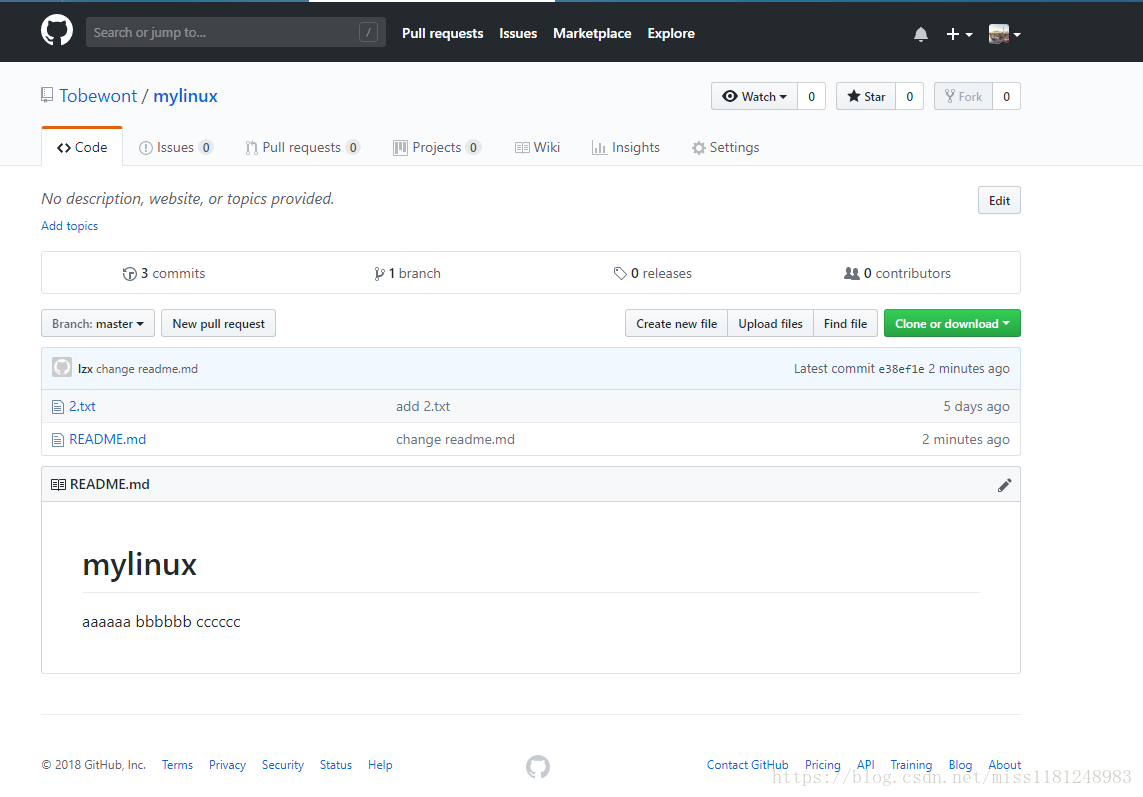The width and height of the screenshot is (1143, 797).
Task: Switch to the repository Issues tab
Action: tap(176, 147)
